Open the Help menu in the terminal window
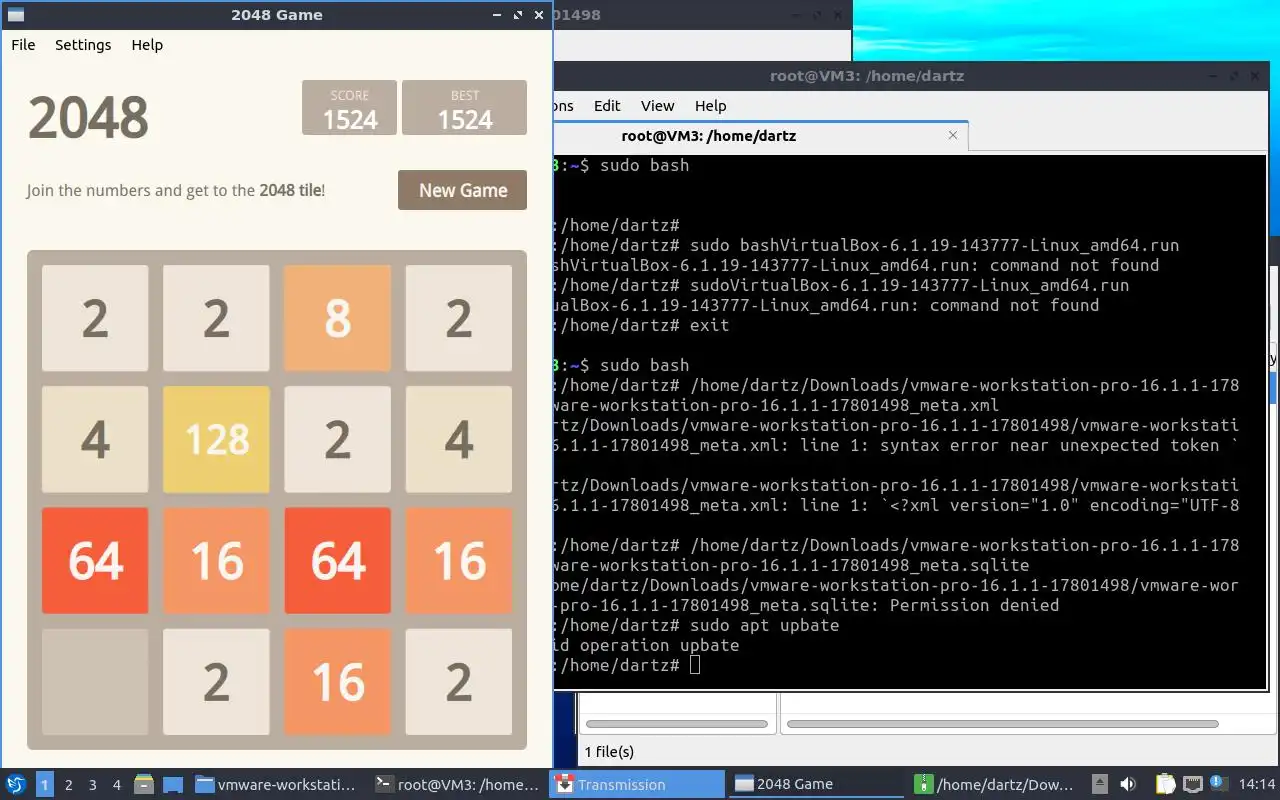Image resolution: width=1280 pixels, height=800 pixels. point(710,106)
